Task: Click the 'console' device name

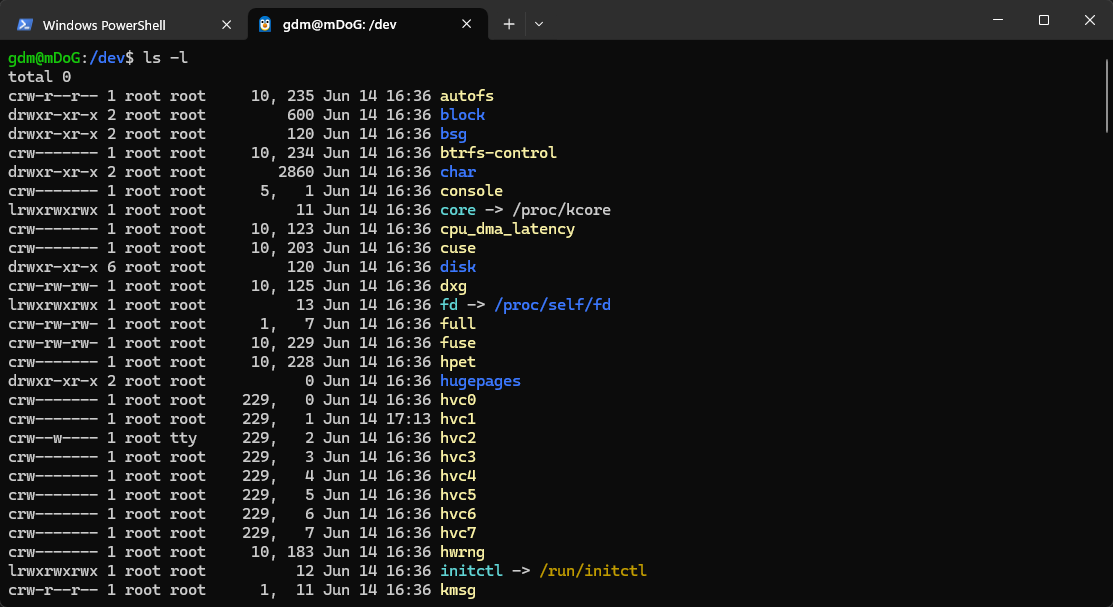Action: click(x=471, y=191)
